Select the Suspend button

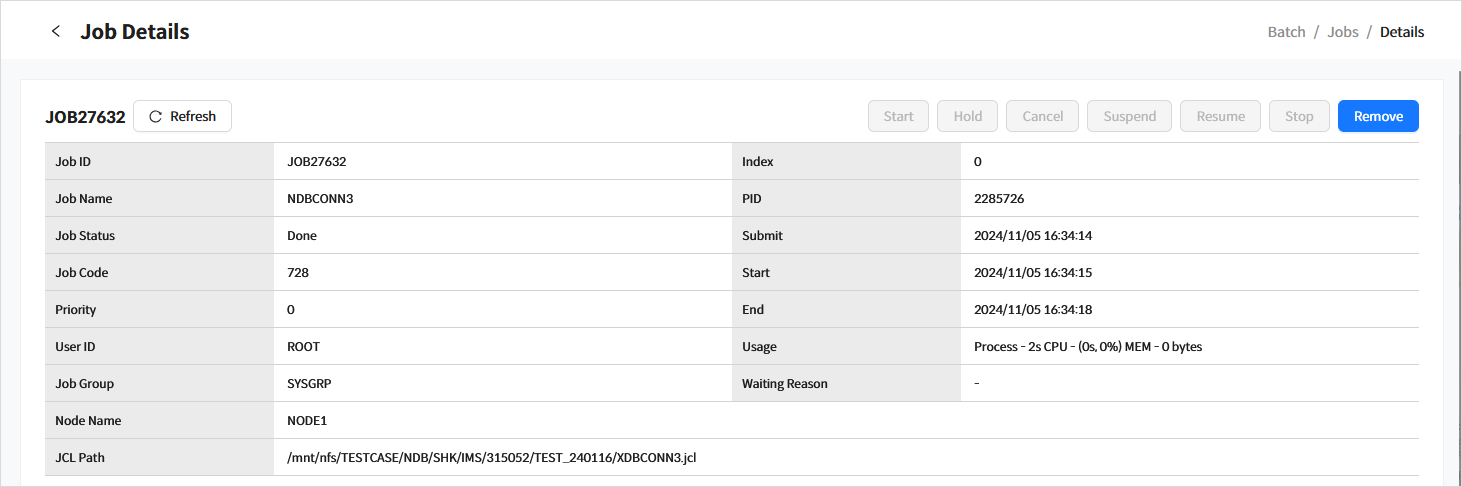[1129, 117]
